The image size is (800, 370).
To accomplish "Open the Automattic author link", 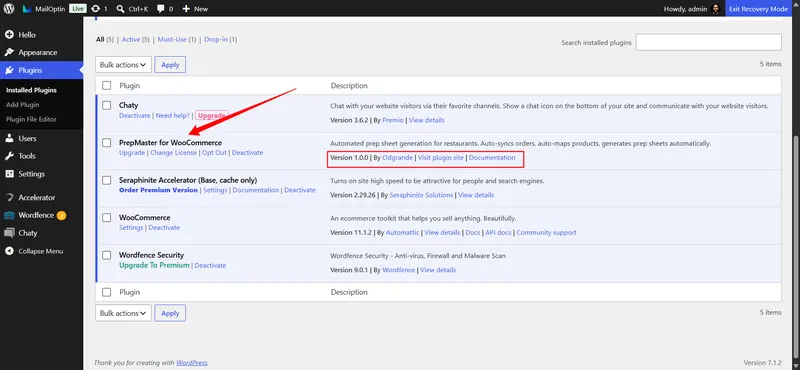I will click(403, 232).
